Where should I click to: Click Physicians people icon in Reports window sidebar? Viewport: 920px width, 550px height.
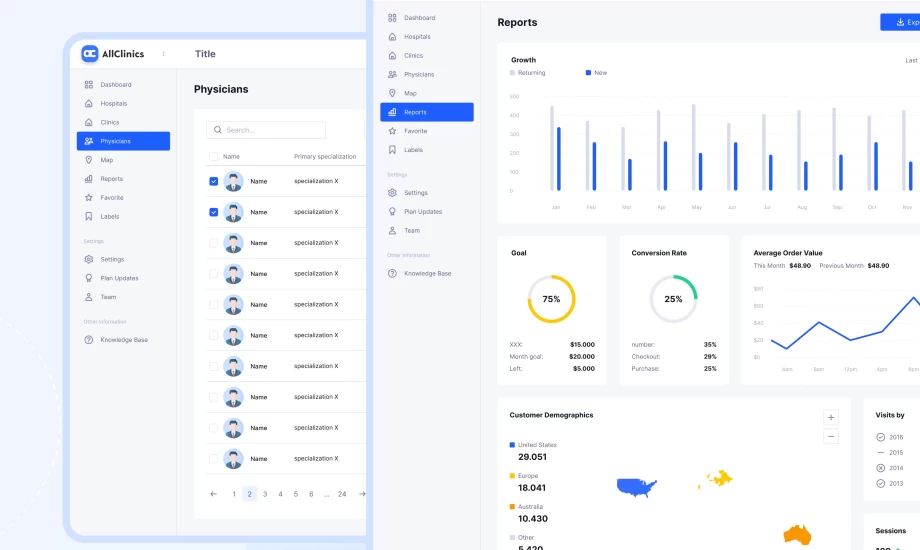(x=393, y=74)
